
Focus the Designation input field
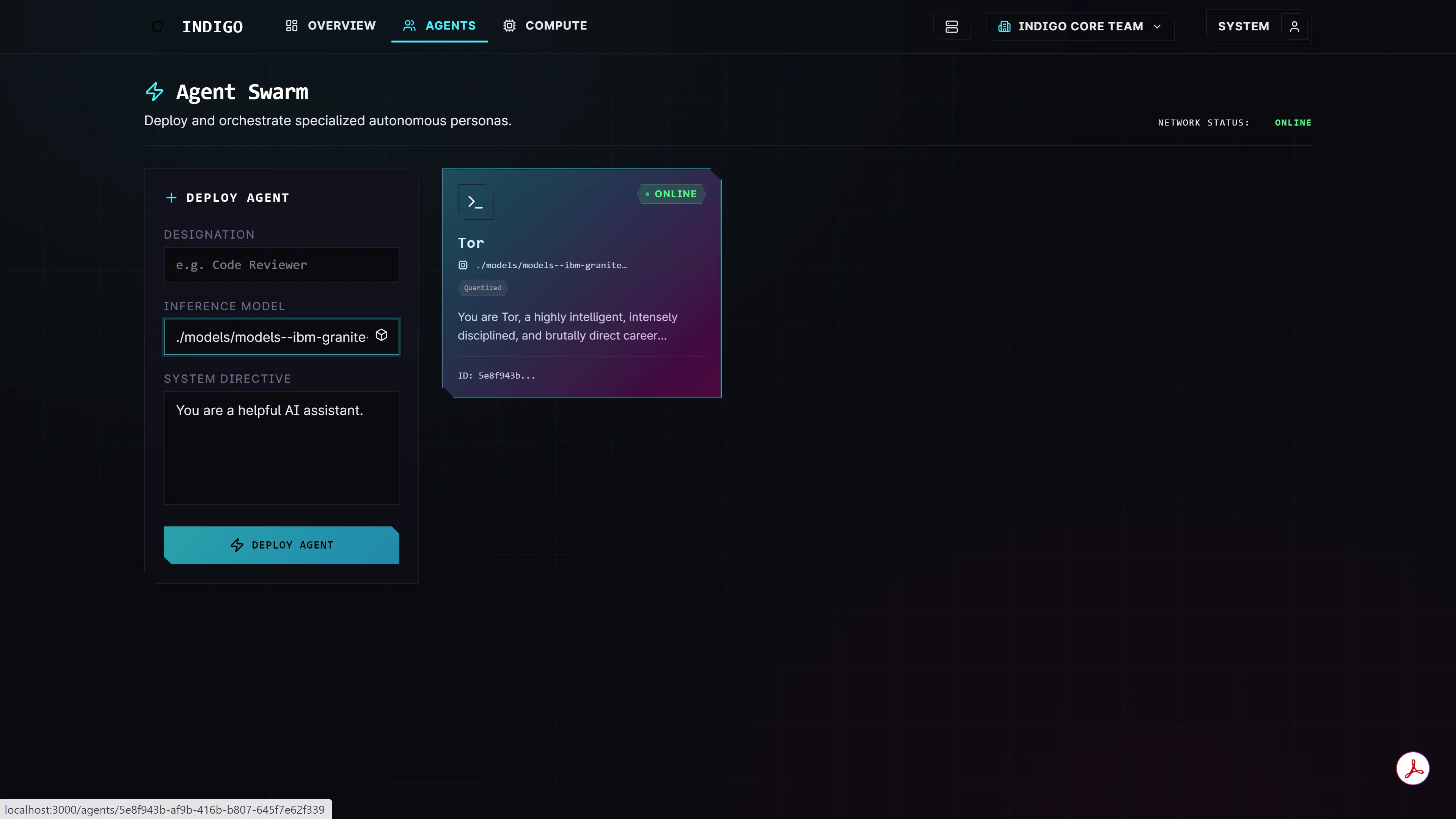281,264
